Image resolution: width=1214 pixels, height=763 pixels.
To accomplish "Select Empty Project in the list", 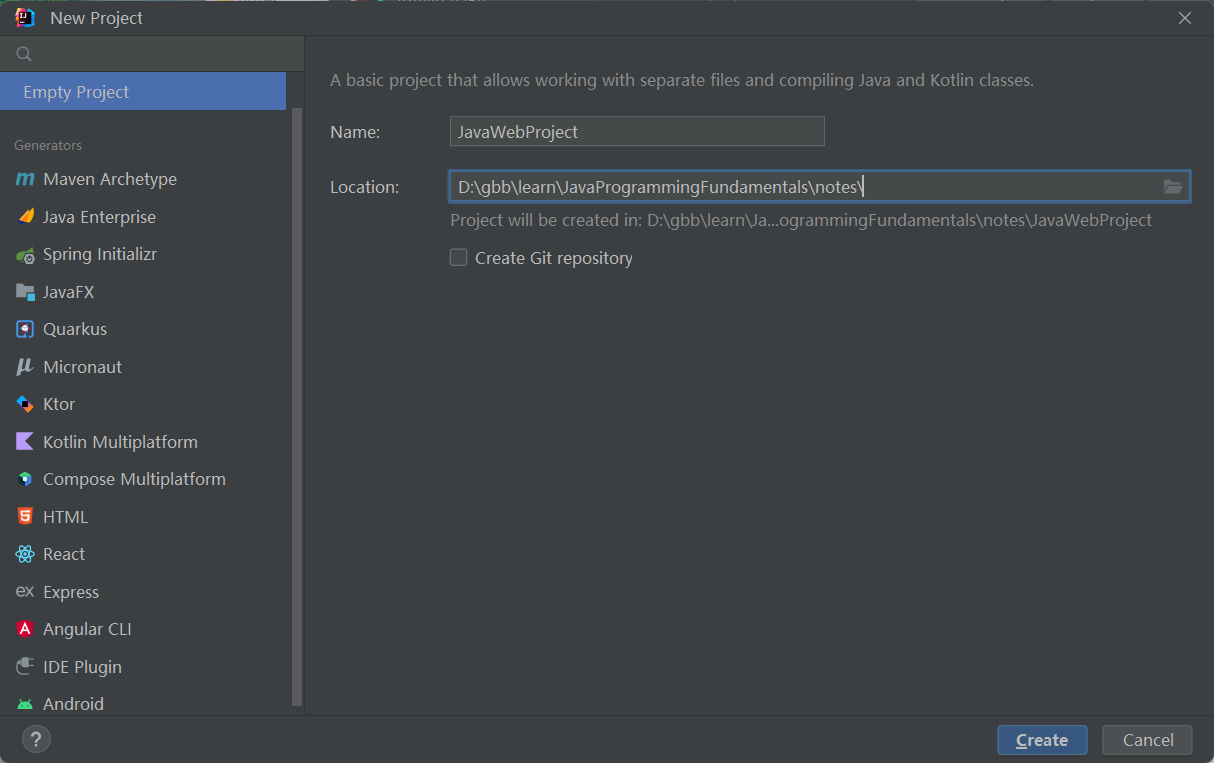I will point(143,92).
